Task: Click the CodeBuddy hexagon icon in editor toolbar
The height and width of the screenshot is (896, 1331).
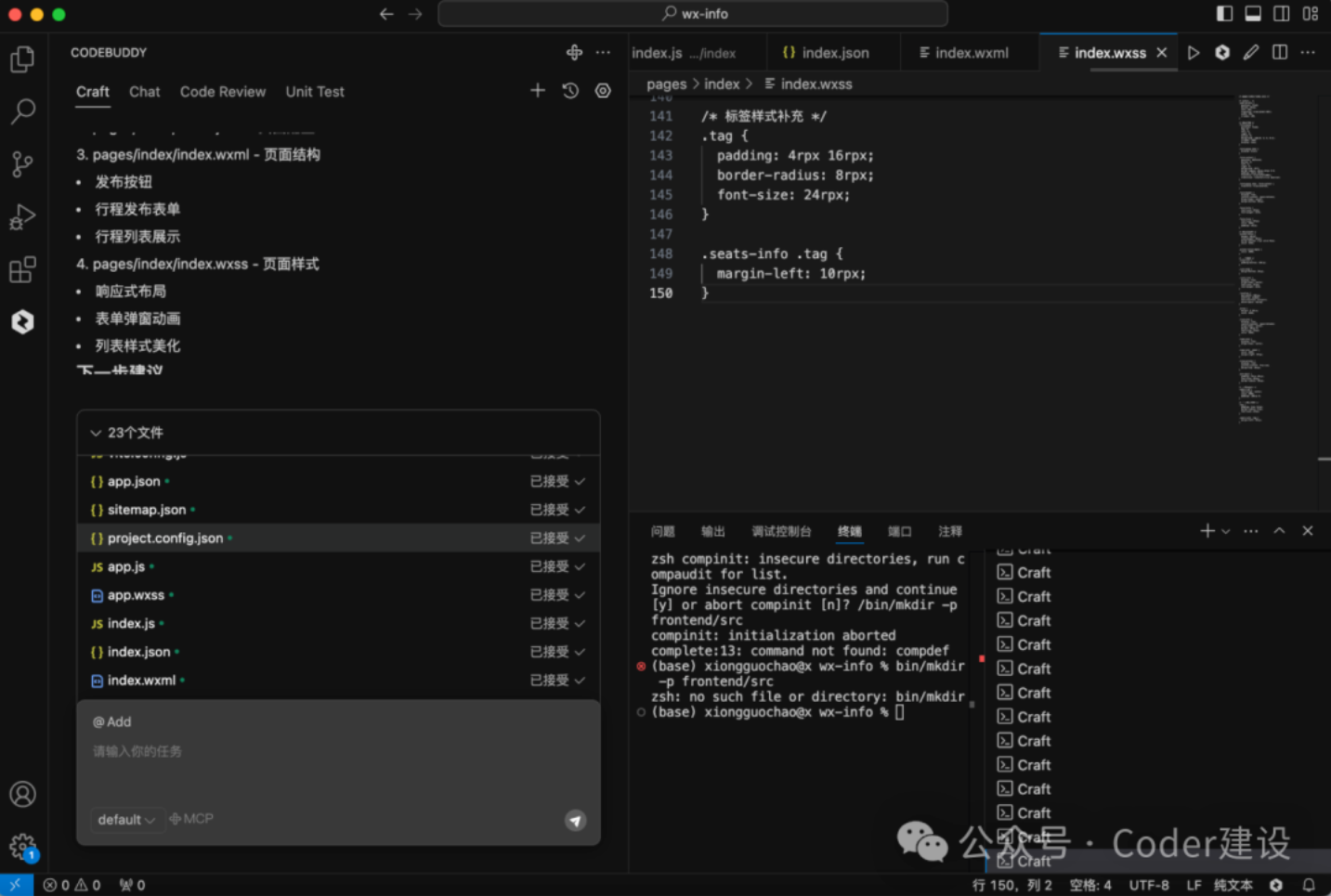Action: pos(1222,53)
